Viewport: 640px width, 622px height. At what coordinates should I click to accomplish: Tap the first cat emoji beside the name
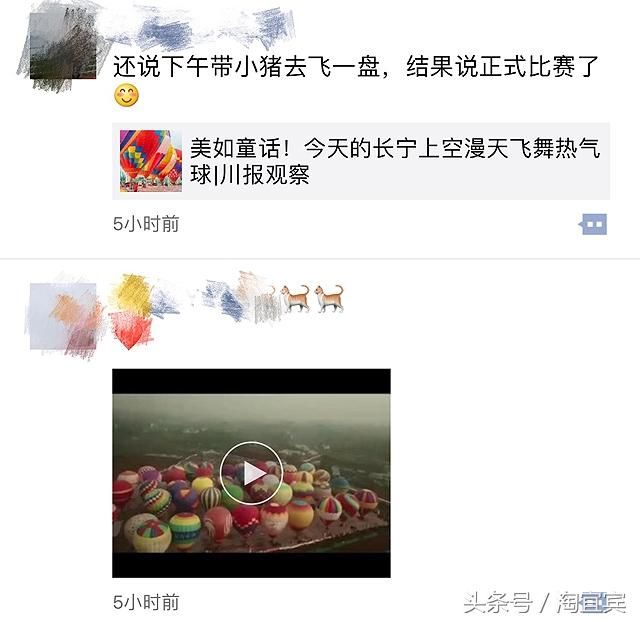296,298
